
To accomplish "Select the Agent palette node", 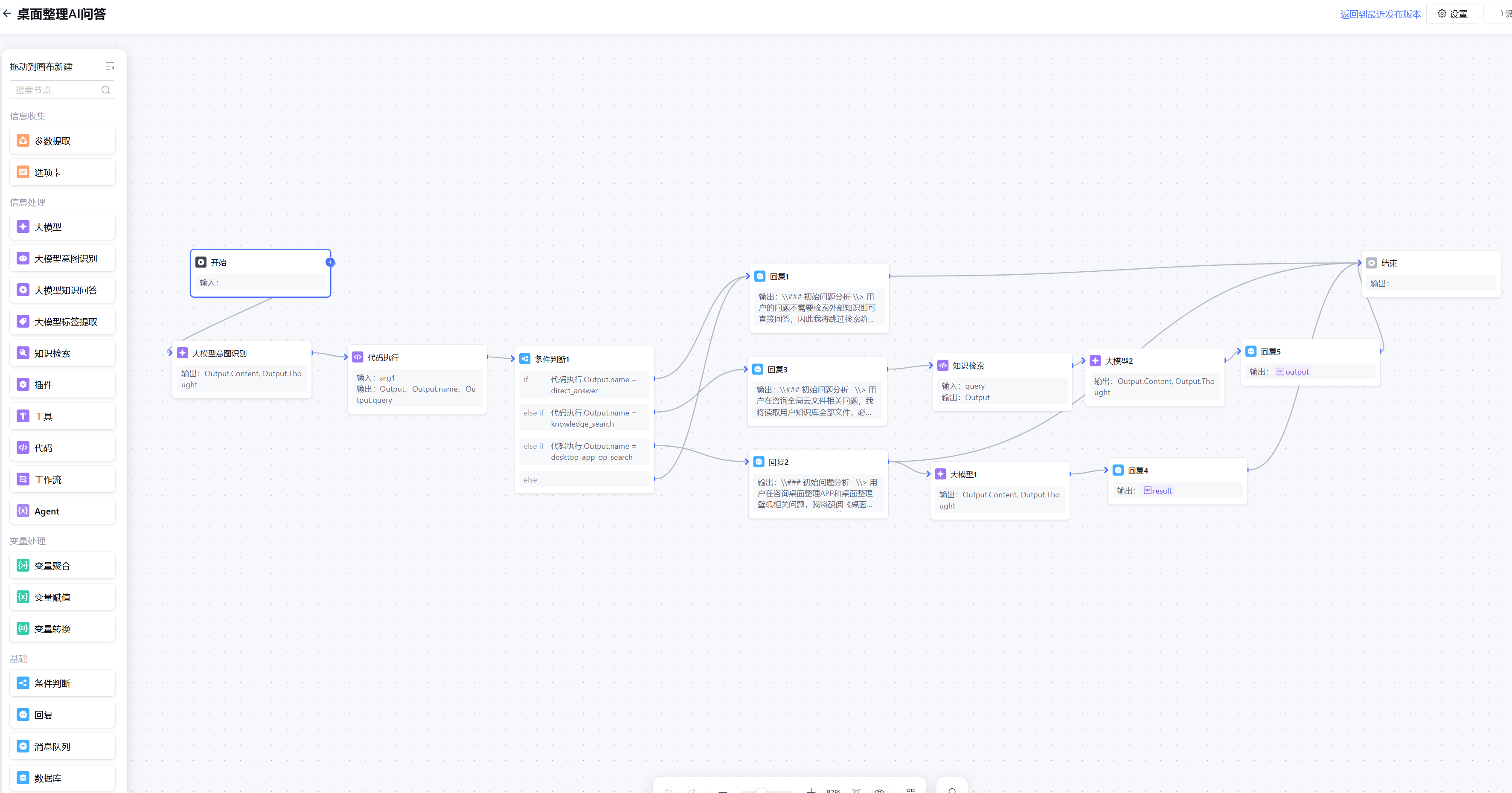I will 62,511.
